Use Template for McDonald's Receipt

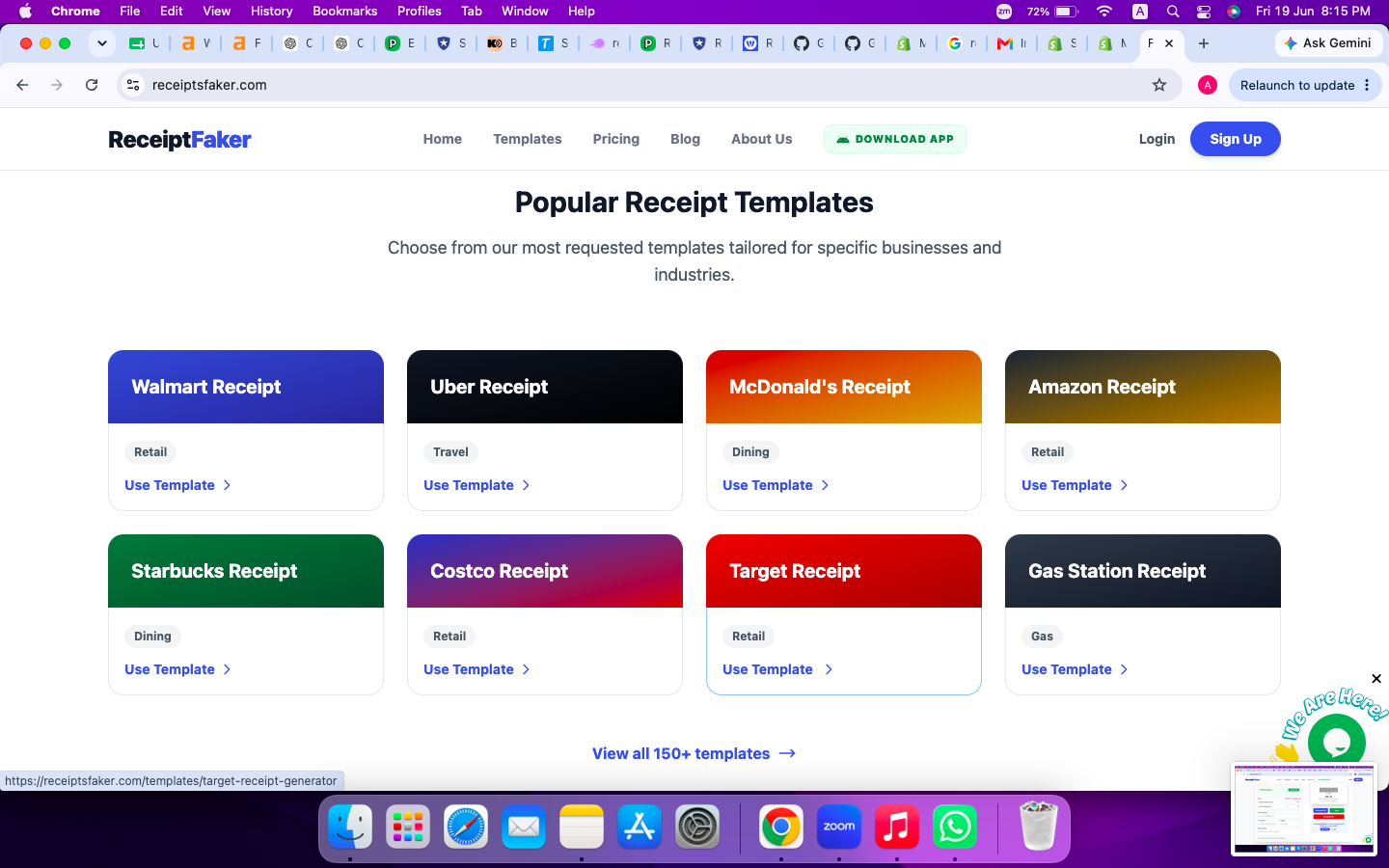point(776,485)
